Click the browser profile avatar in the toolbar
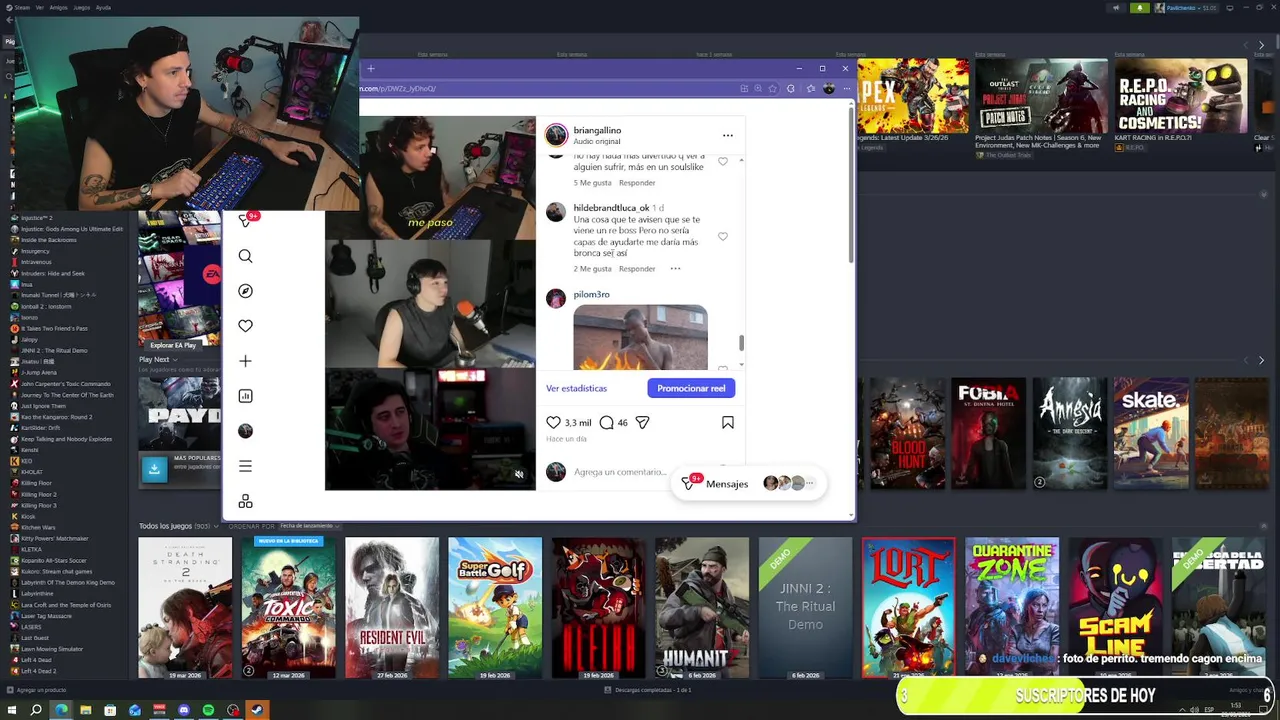 (x=828, y=88)
